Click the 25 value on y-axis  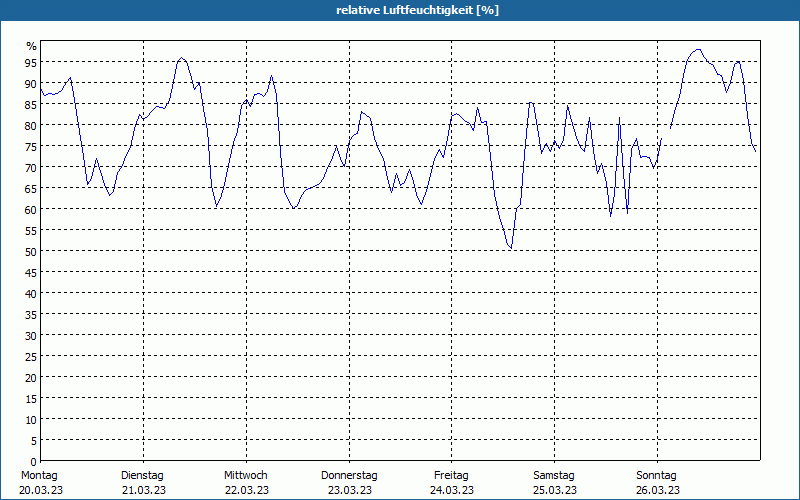coord(31,357)
